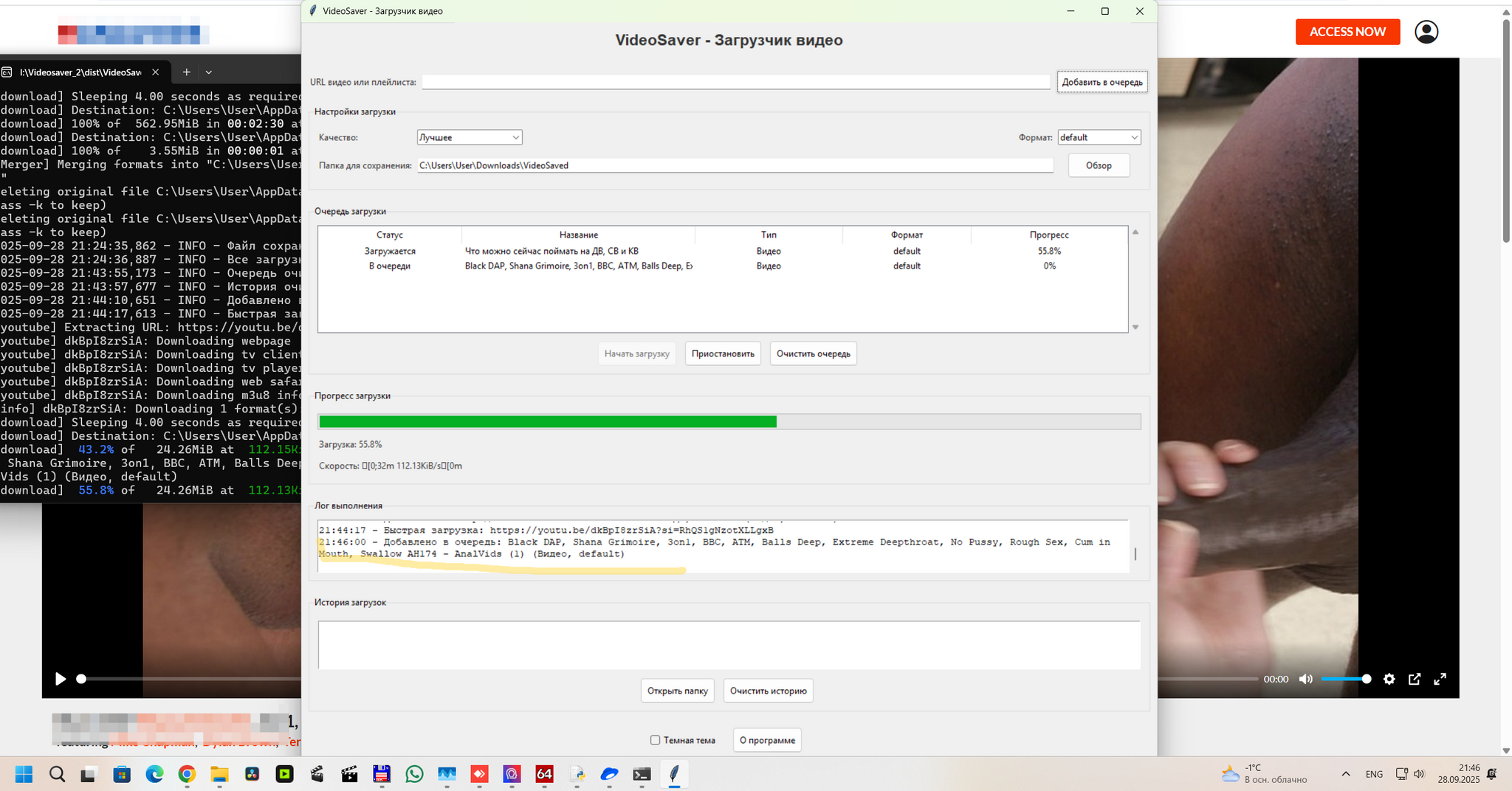Open WhatsApp from the taskbar
1512x791 pixels.
[414, 774]
